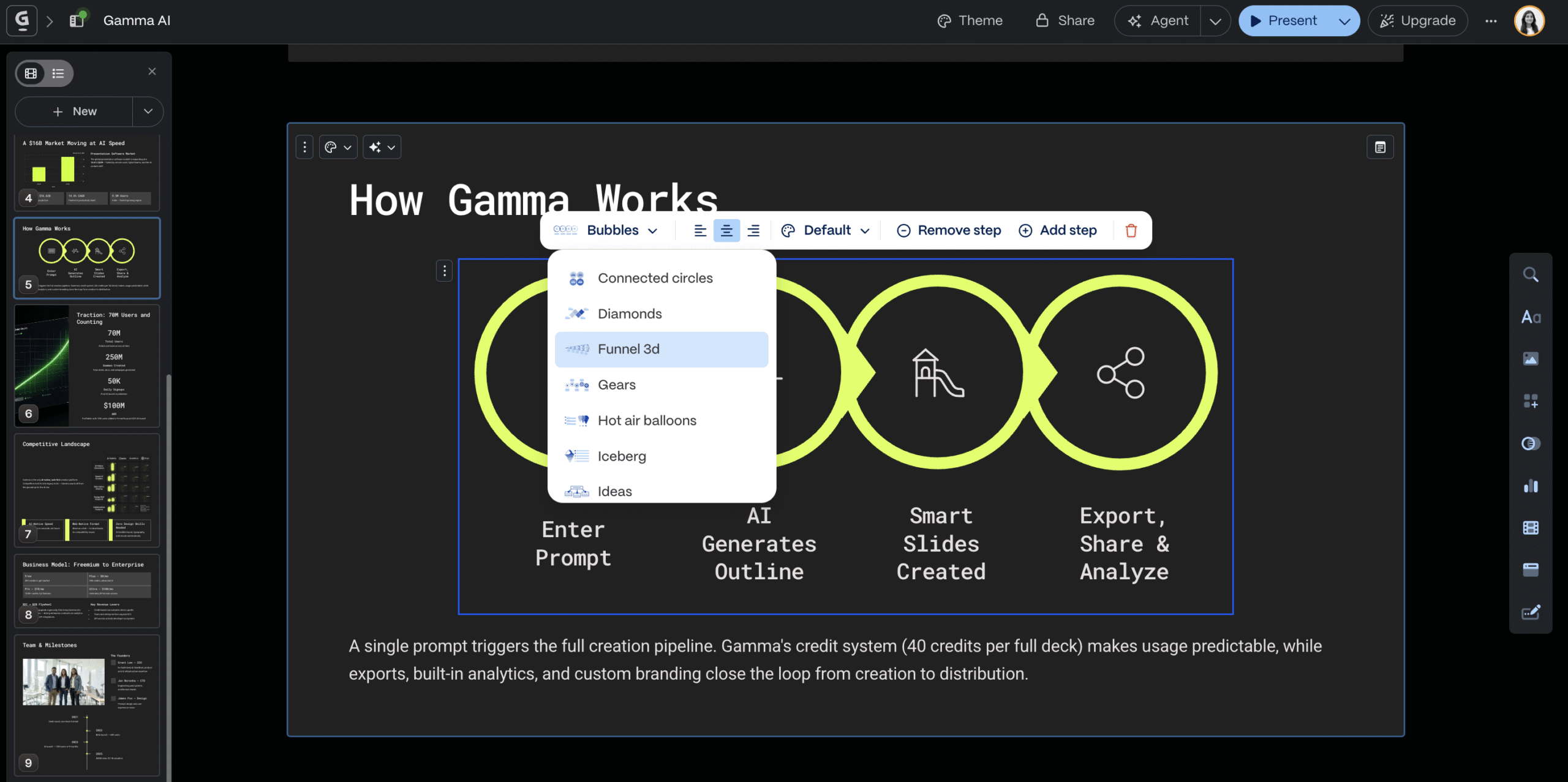Choose the Ideas layout

[x=661, y=491]
